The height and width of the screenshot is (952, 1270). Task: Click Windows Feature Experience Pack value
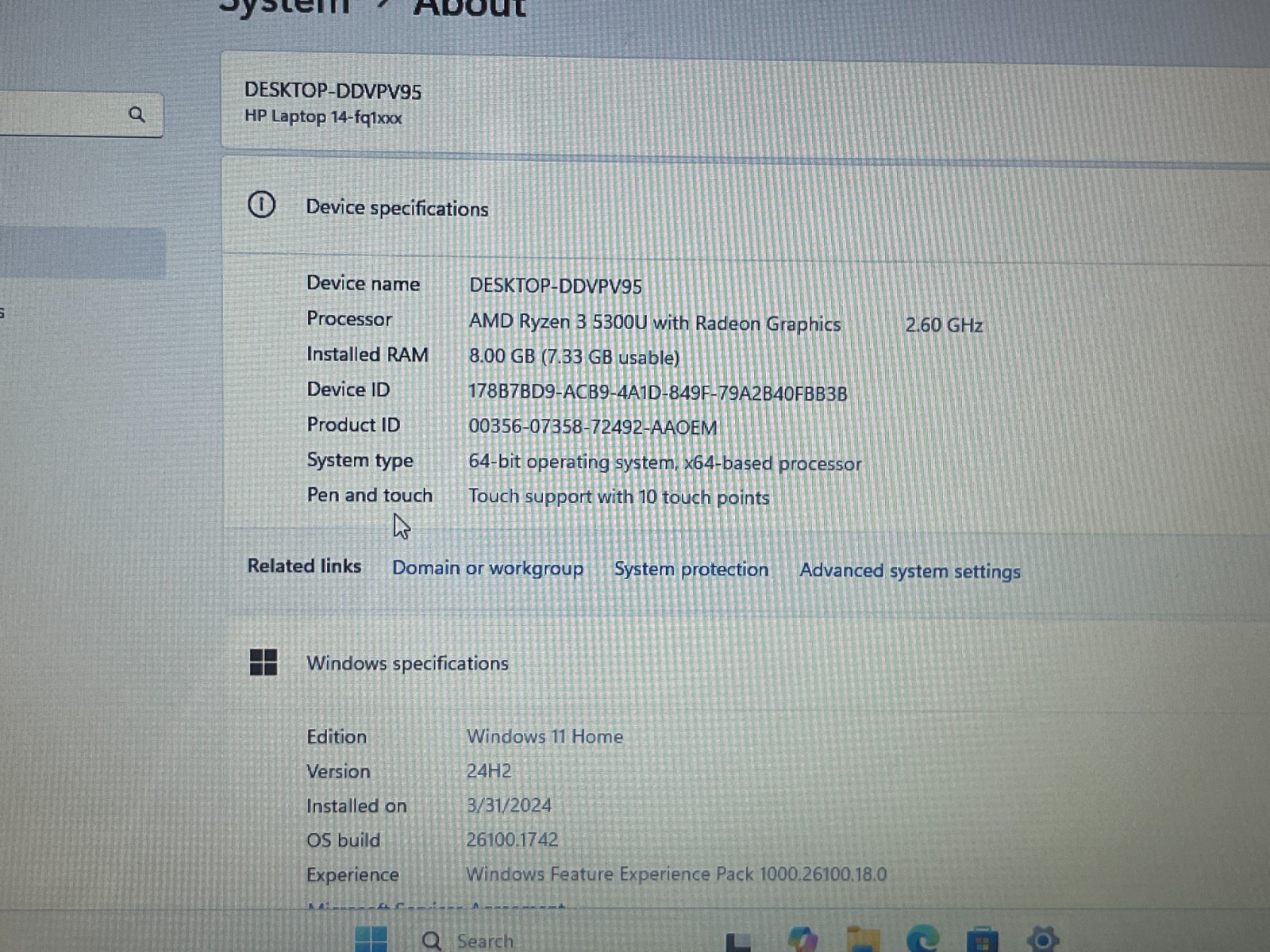pos(676,874)
